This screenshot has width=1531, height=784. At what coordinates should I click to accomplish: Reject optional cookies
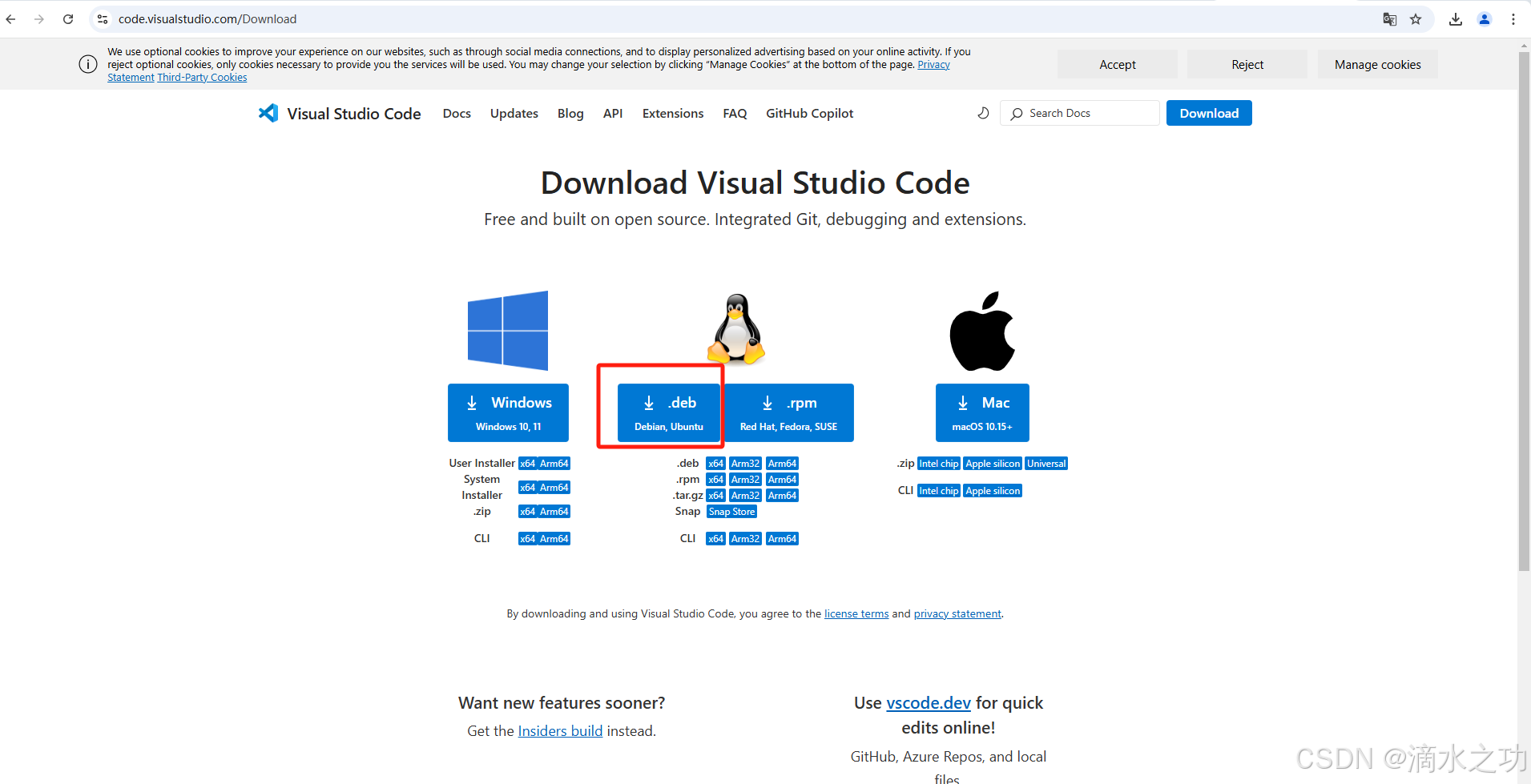click(1247, 65)
